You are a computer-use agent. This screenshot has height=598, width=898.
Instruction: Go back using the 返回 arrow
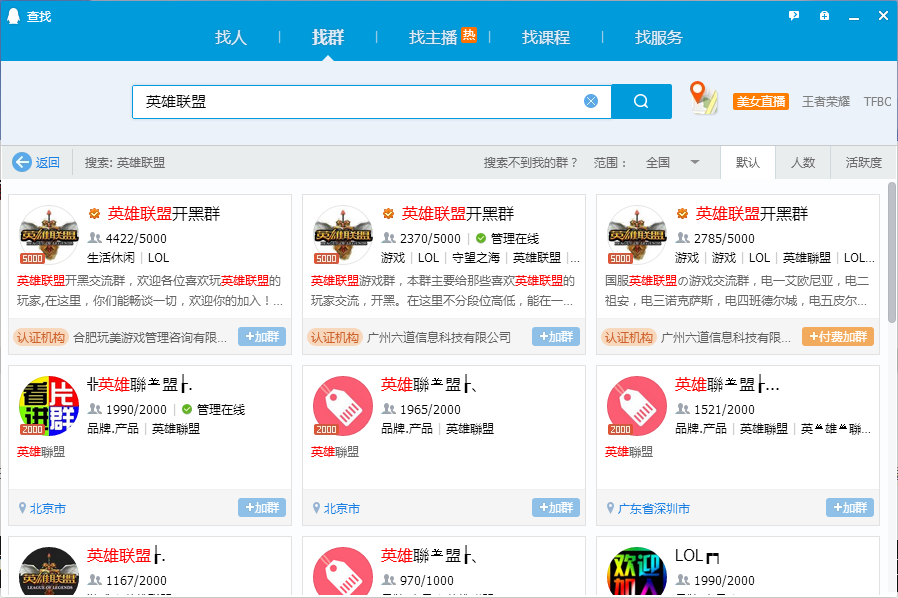(x=36, y=163)
